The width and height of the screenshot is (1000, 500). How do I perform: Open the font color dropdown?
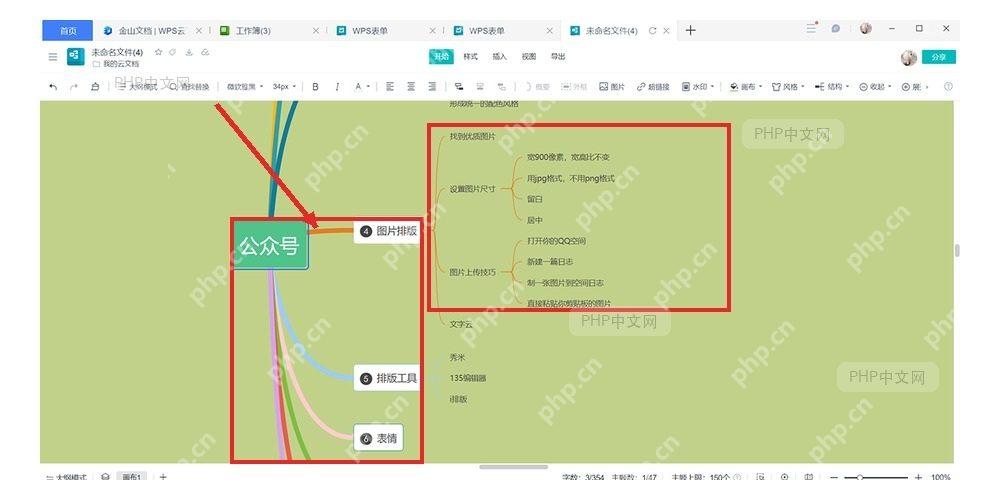point(362,87)
